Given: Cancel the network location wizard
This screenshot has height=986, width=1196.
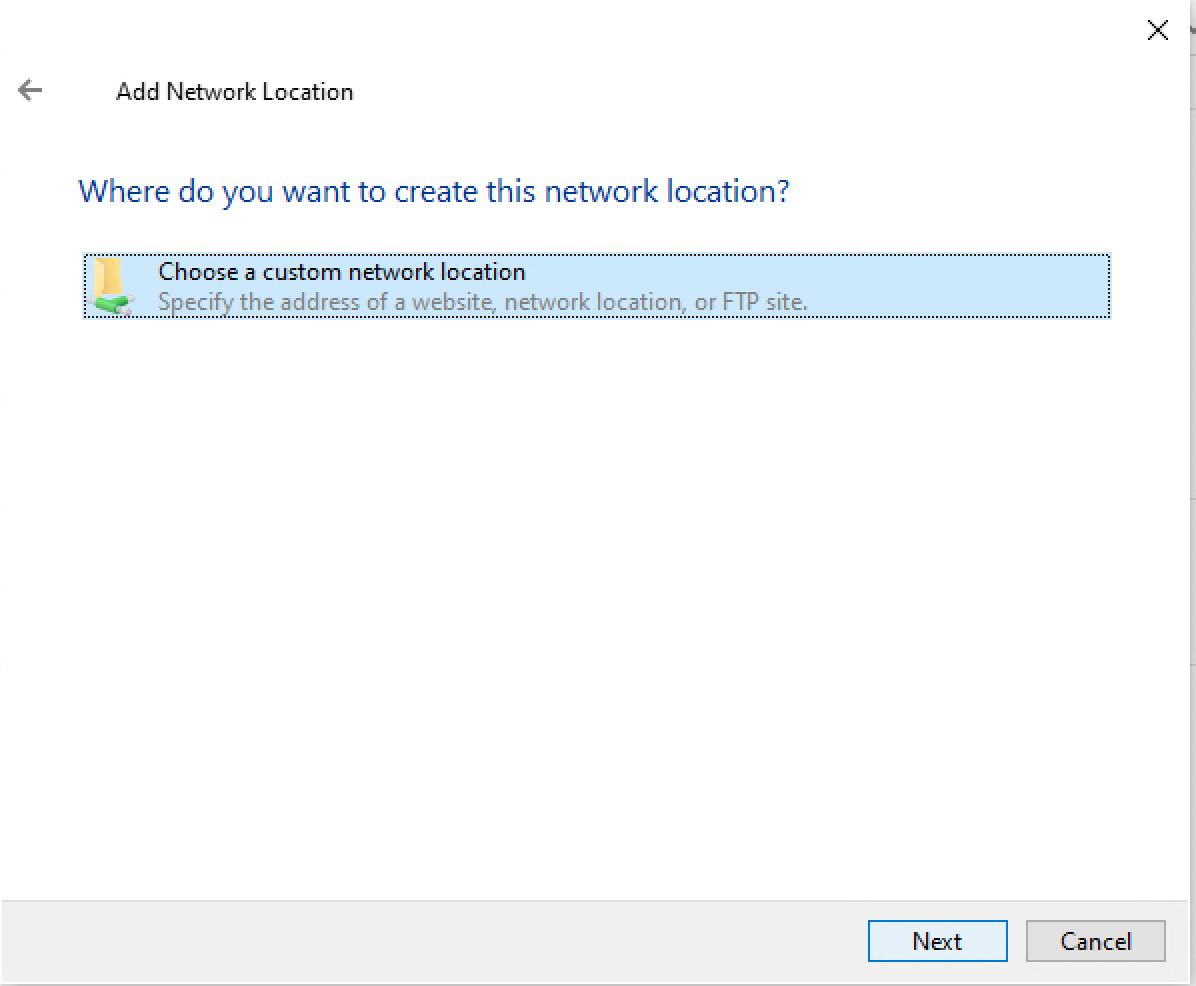Looking at the screenshot, I should coord(1095,941).
